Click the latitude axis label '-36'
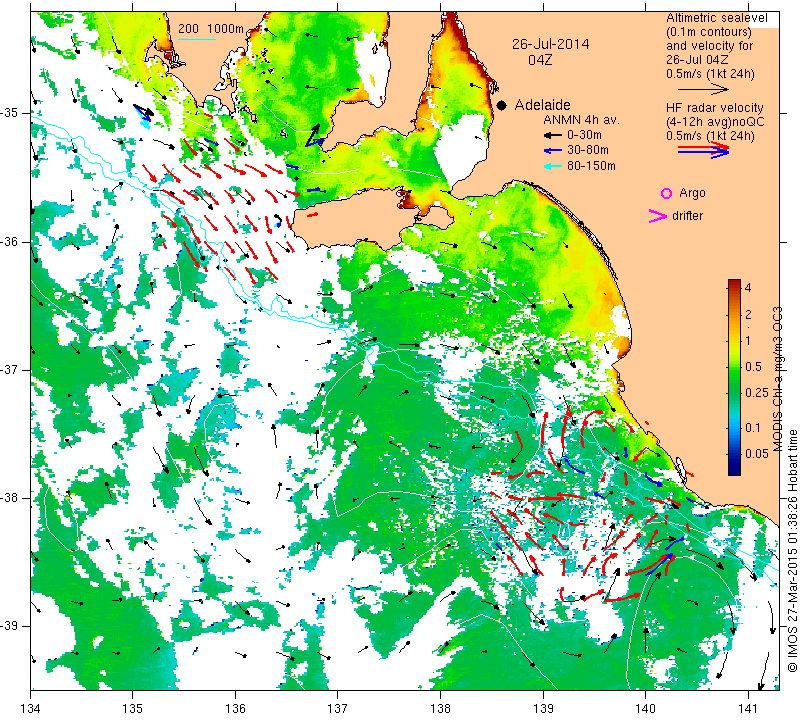Screen dimensions: 800x720 [10, 241]
